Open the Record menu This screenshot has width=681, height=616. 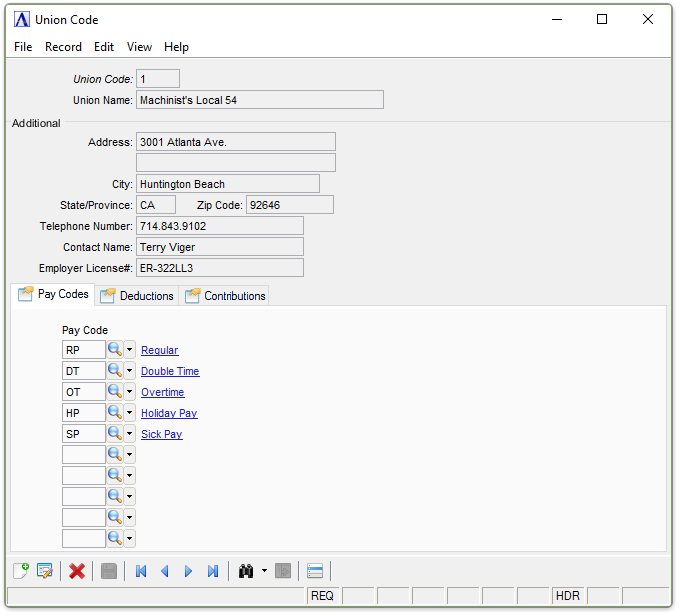point(63,47)
